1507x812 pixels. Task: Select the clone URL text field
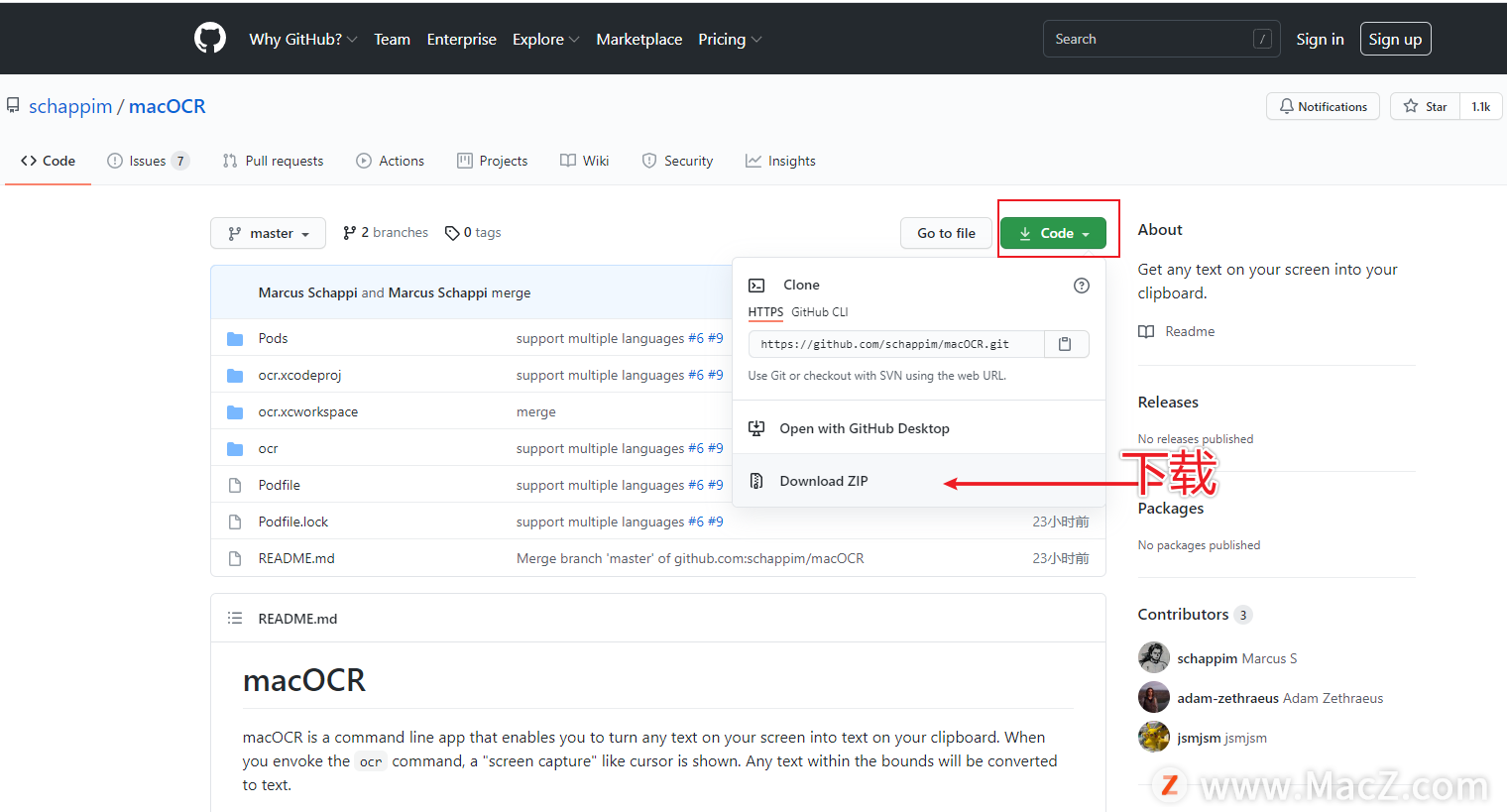[897, 344]
